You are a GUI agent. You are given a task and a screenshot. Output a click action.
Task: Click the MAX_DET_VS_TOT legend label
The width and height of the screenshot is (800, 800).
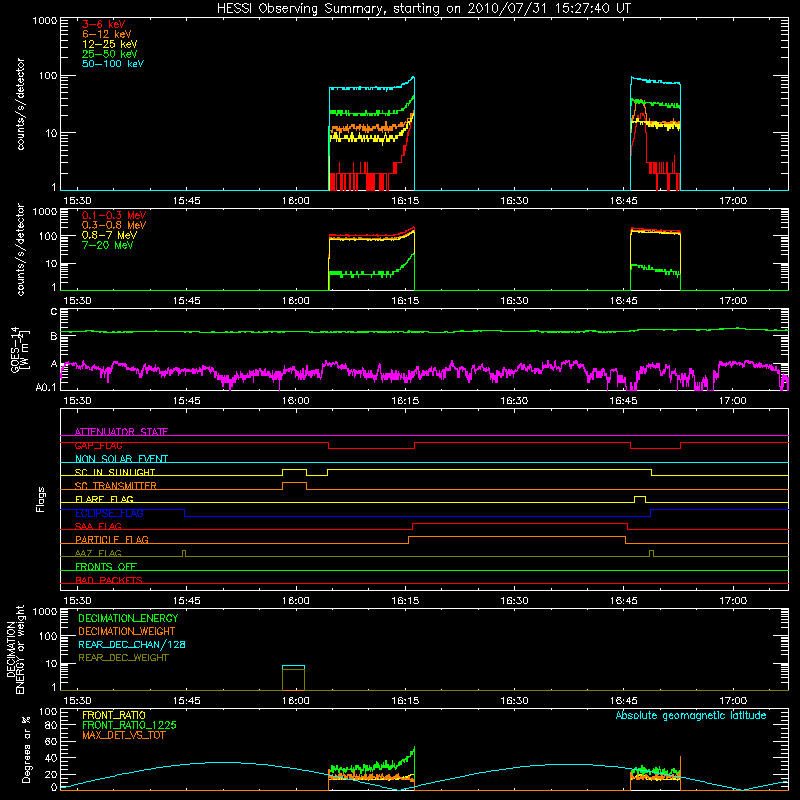pyautogui.click(x=123, y=735)
